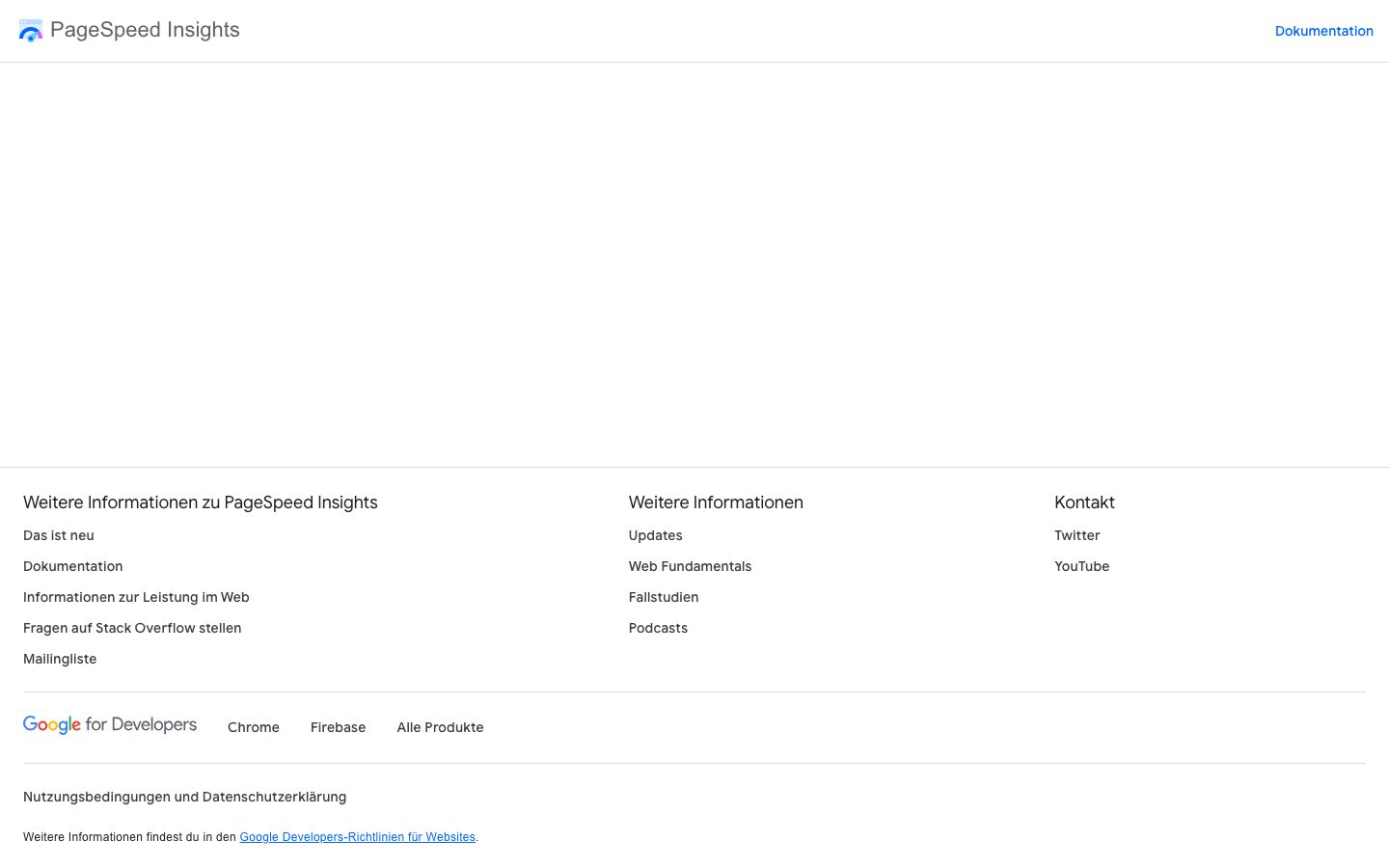Visit the Updates link
The width and height of the screenshot is (1389, 868).
point(656,535)
